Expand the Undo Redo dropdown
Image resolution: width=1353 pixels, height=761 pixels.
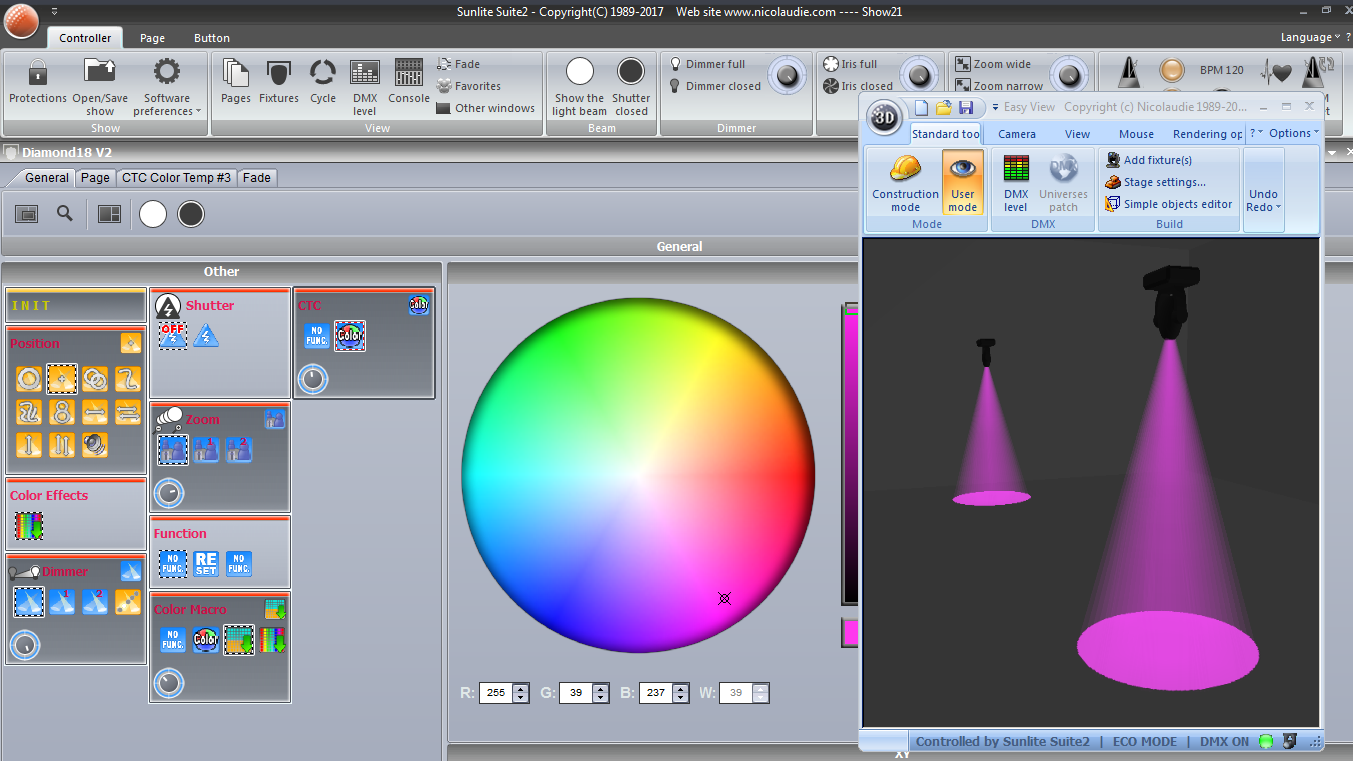coord(1264,200)
